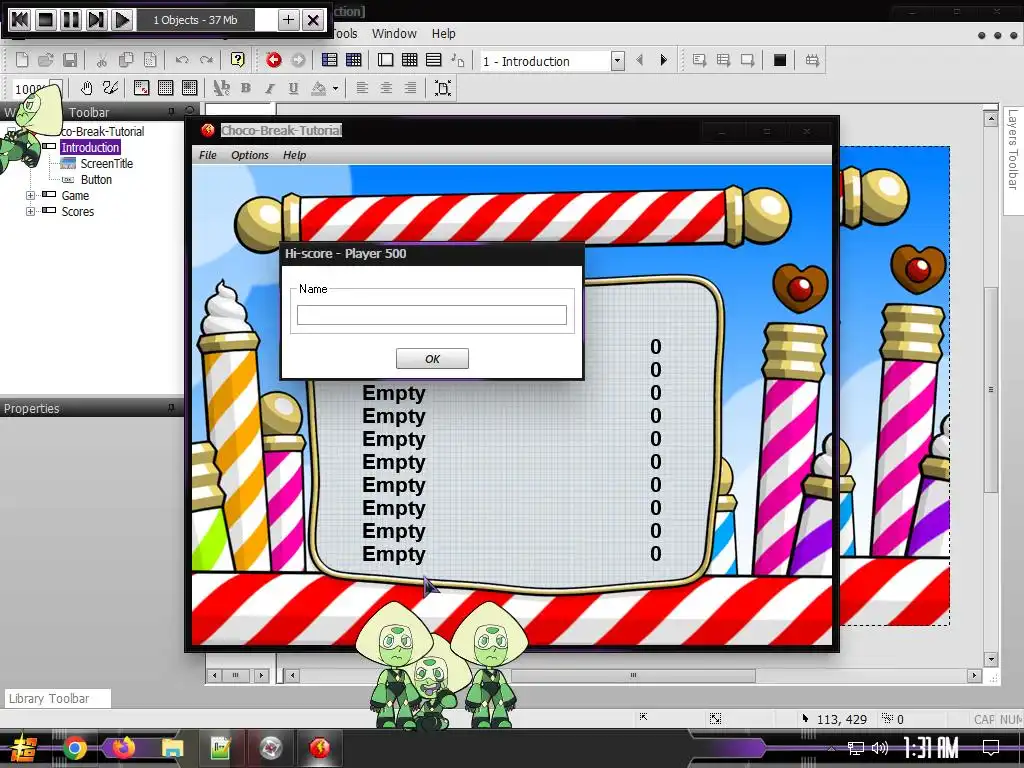Click the play playback button

122,20
